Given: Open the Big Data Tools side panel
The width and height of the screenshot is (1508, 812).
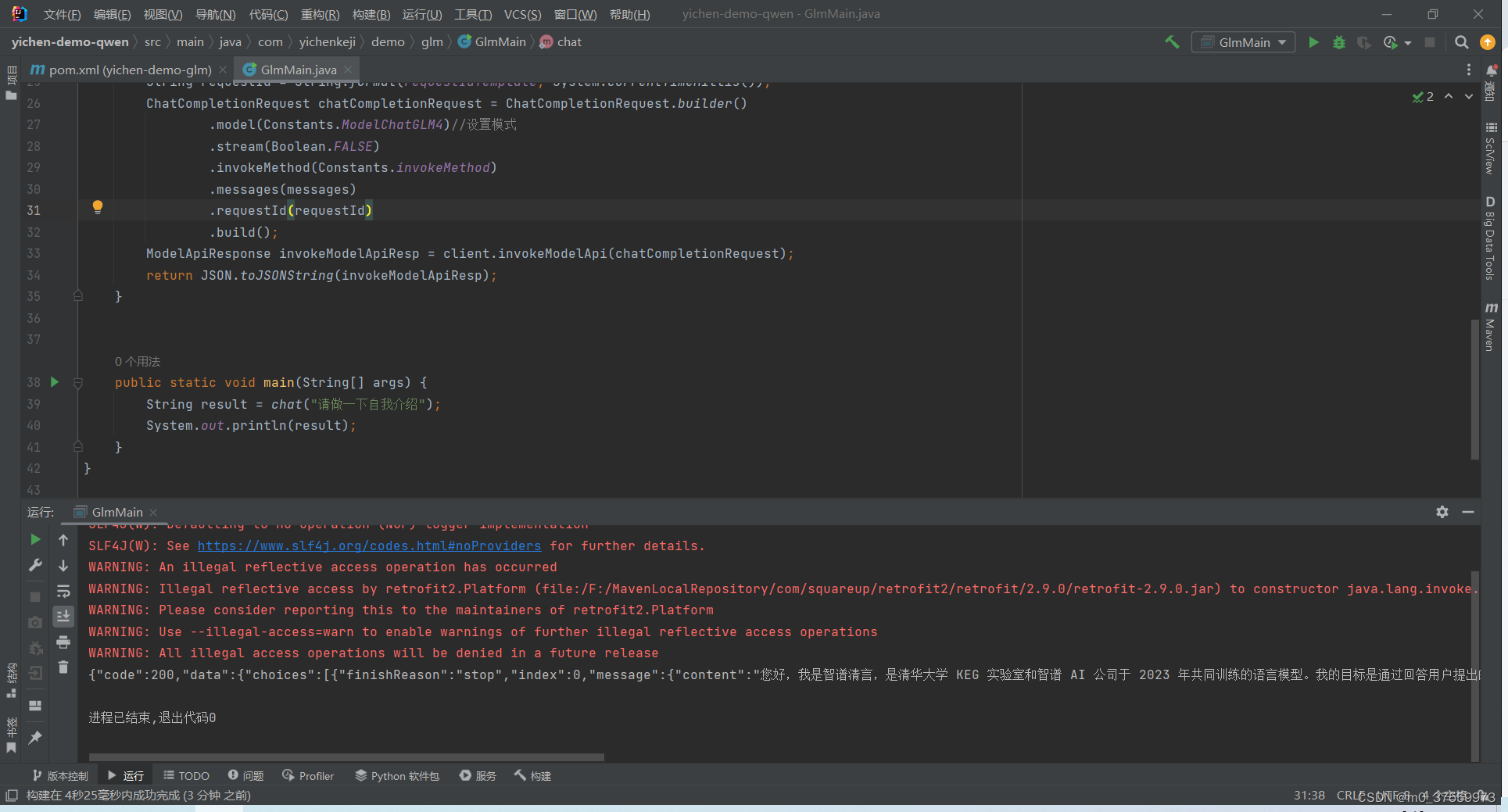Looking at the screenshot, I should [1490, 238].
